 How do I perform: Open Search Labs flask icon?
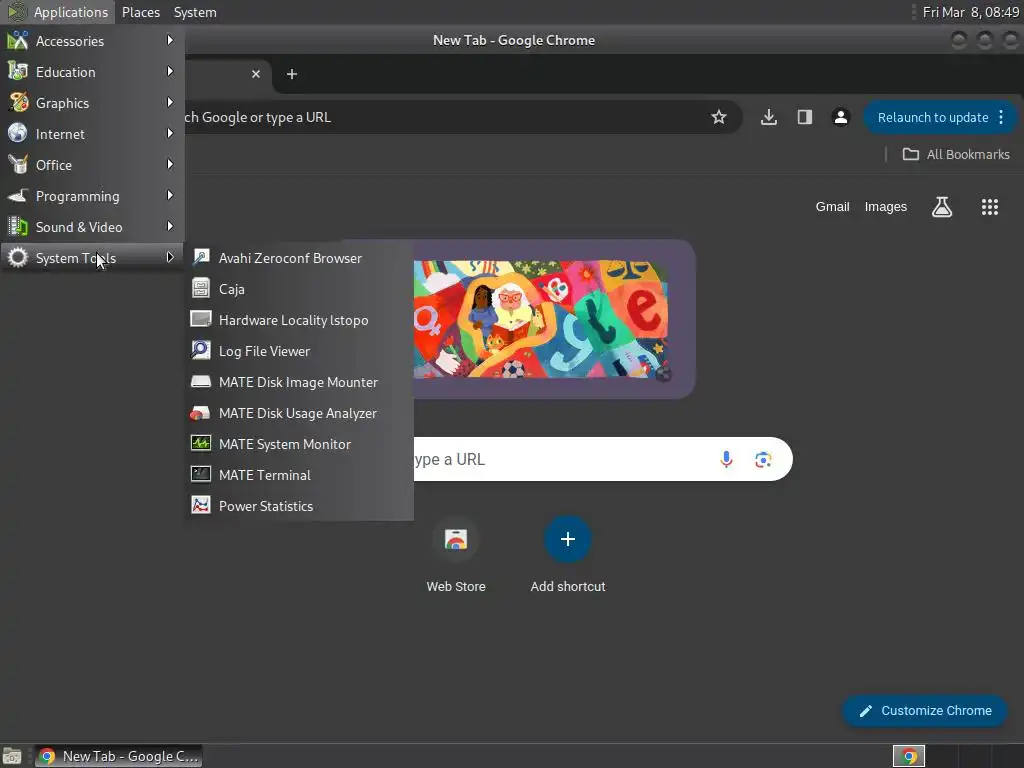coord(941,207)
